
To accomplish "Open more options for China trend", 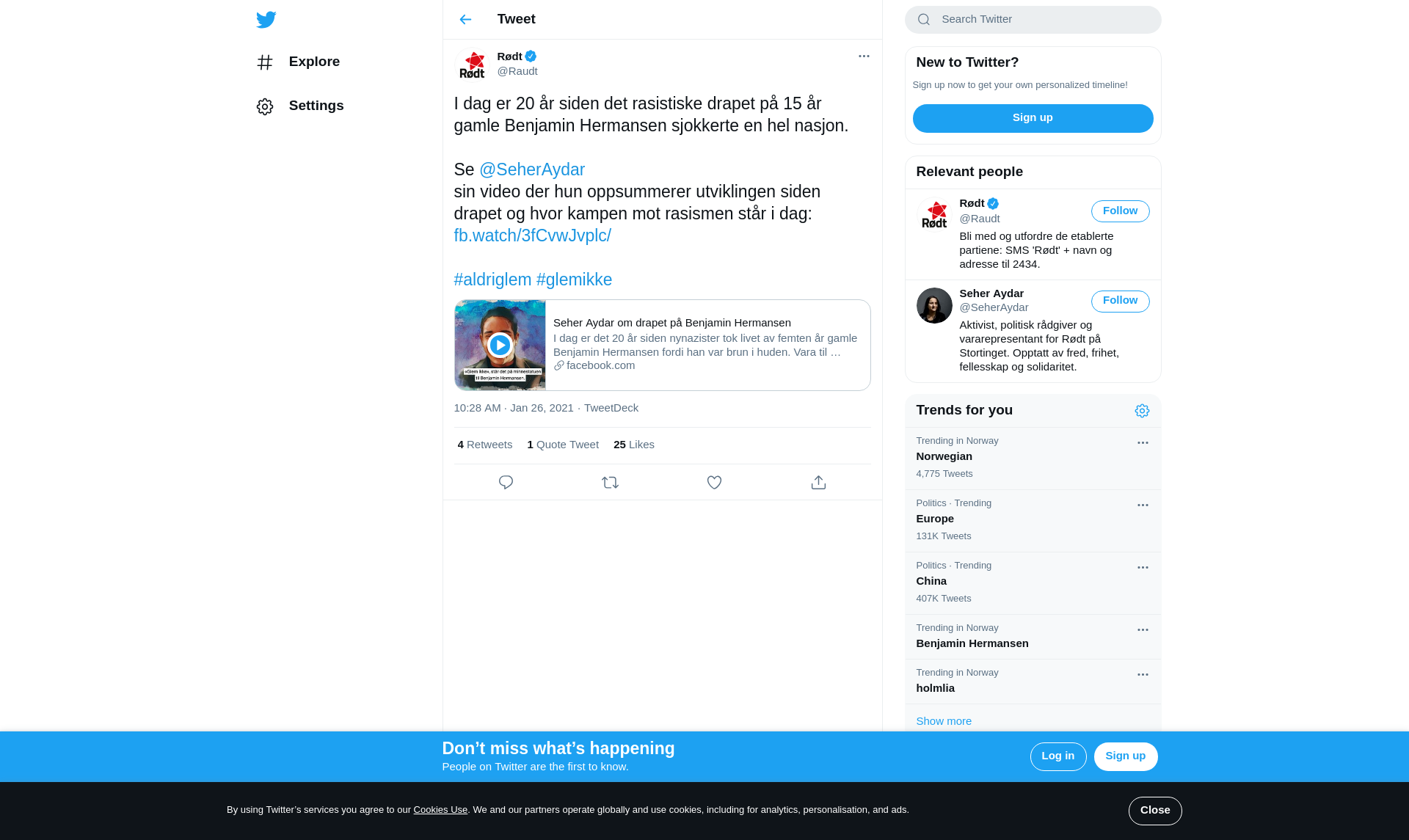I will 1143,568.
